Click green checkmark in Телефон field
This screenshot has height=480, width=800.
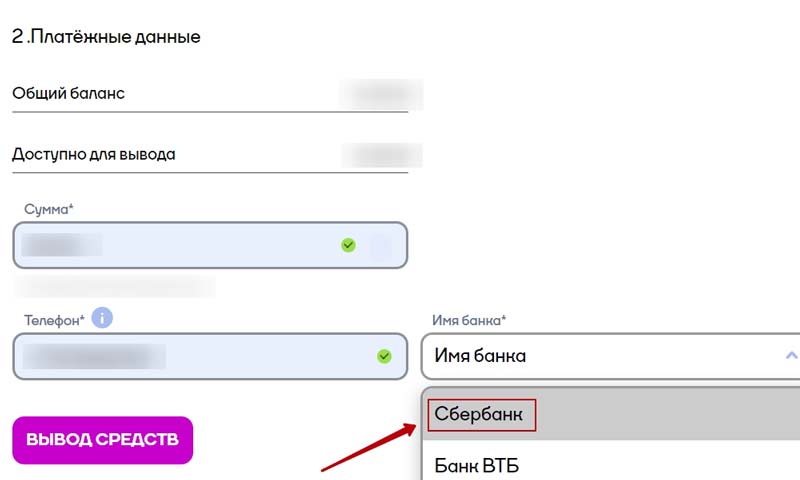click(x=384, y=355)
